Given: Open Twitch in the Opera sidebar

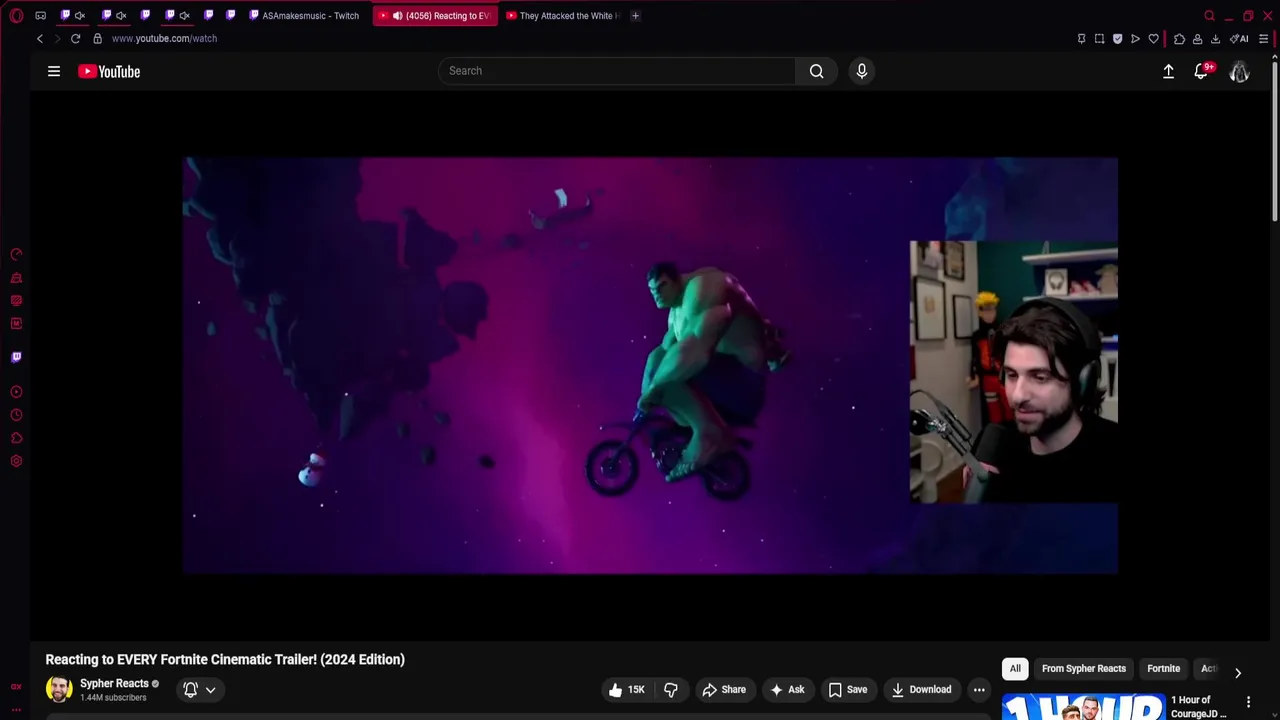Looking at the screenshot, I should click(x=16, y=357).
